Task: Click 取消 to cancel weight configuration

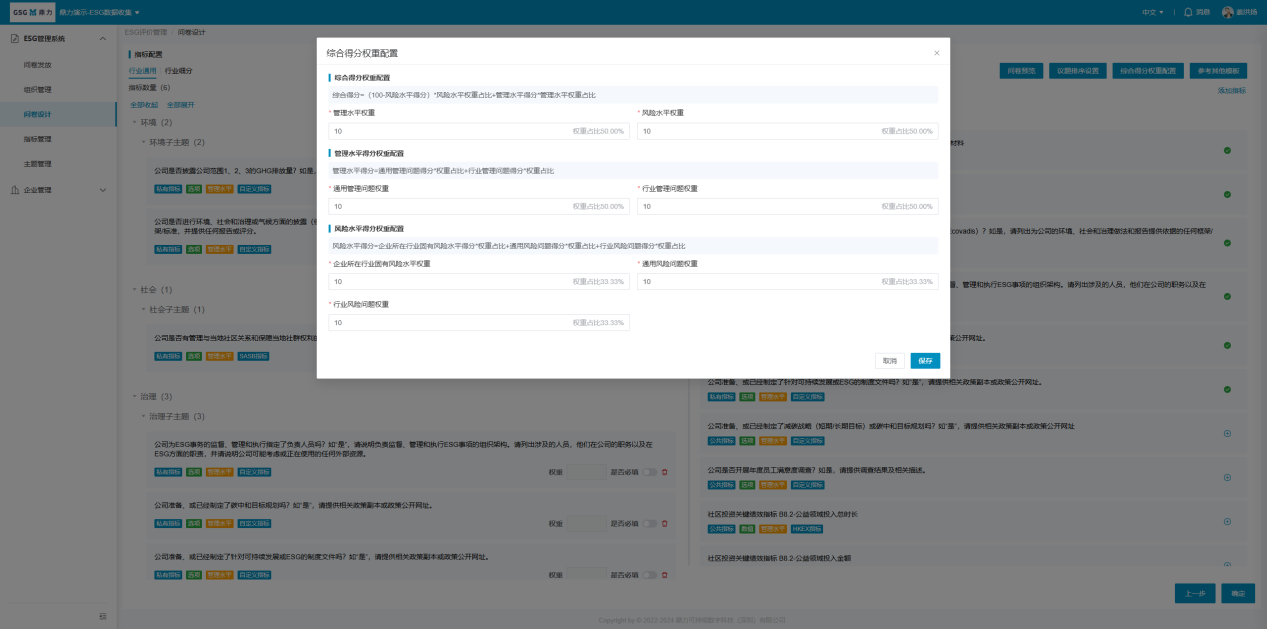Action: click(888, 361)
